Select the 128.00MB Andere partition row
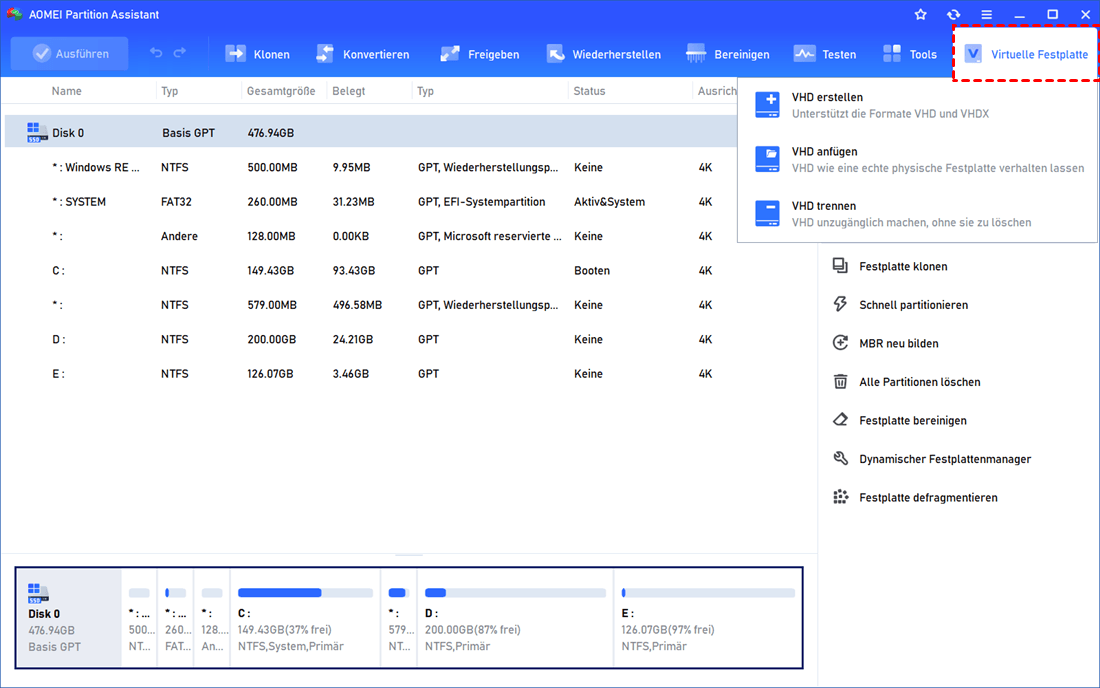Viewport: 1100px width, 688px height. 372,236
